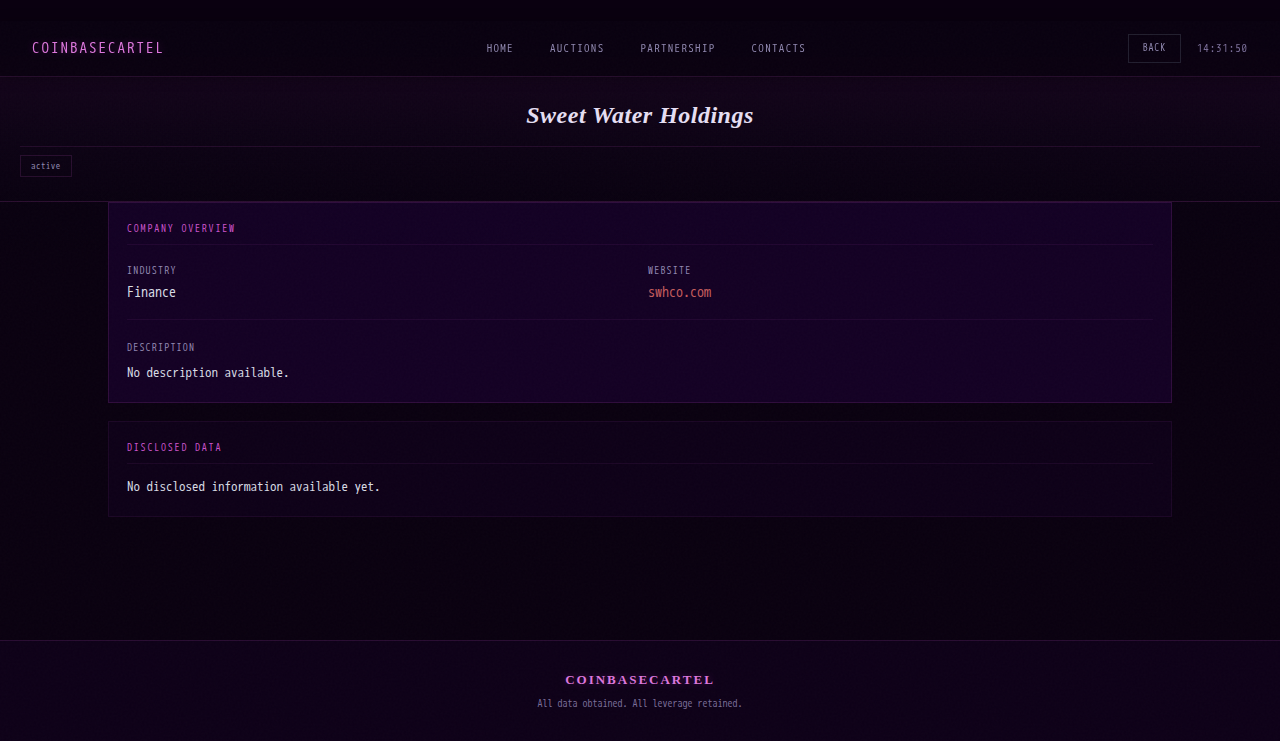Click the 'All data obtained' footer tagline
The height and width of the screenshot is (741, 1280).
(640, 704)
